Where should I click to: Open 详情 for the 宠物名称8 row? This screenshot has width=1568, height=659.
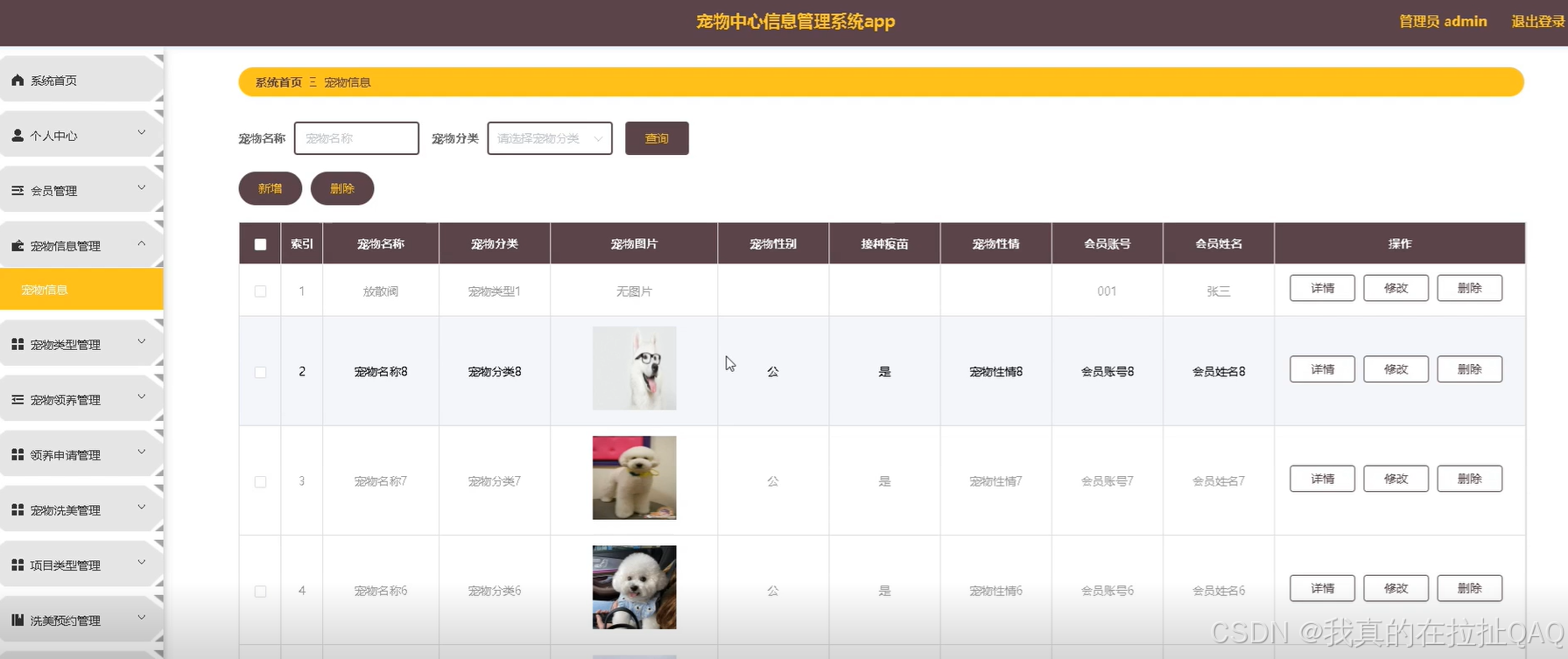1322,369
